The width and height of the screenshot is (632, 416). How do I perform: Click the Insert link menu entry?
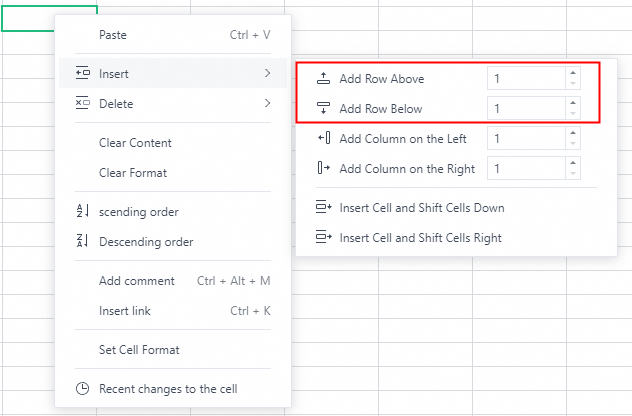click(125, 311)
